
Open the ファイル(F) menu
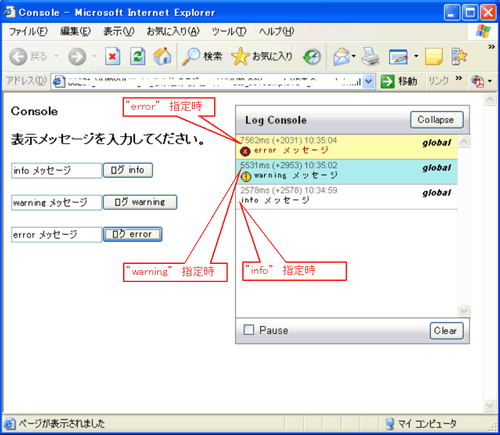[x=28, y=32]
